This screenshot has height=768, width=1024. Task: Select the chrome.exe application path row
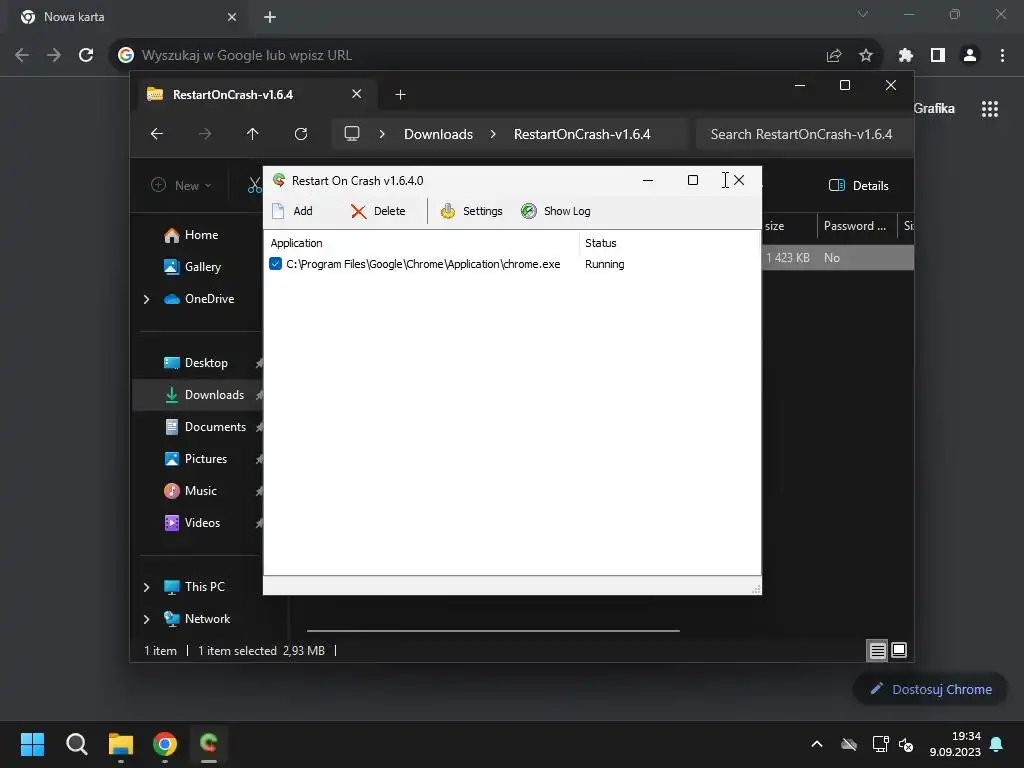click(x=423, y=264)
